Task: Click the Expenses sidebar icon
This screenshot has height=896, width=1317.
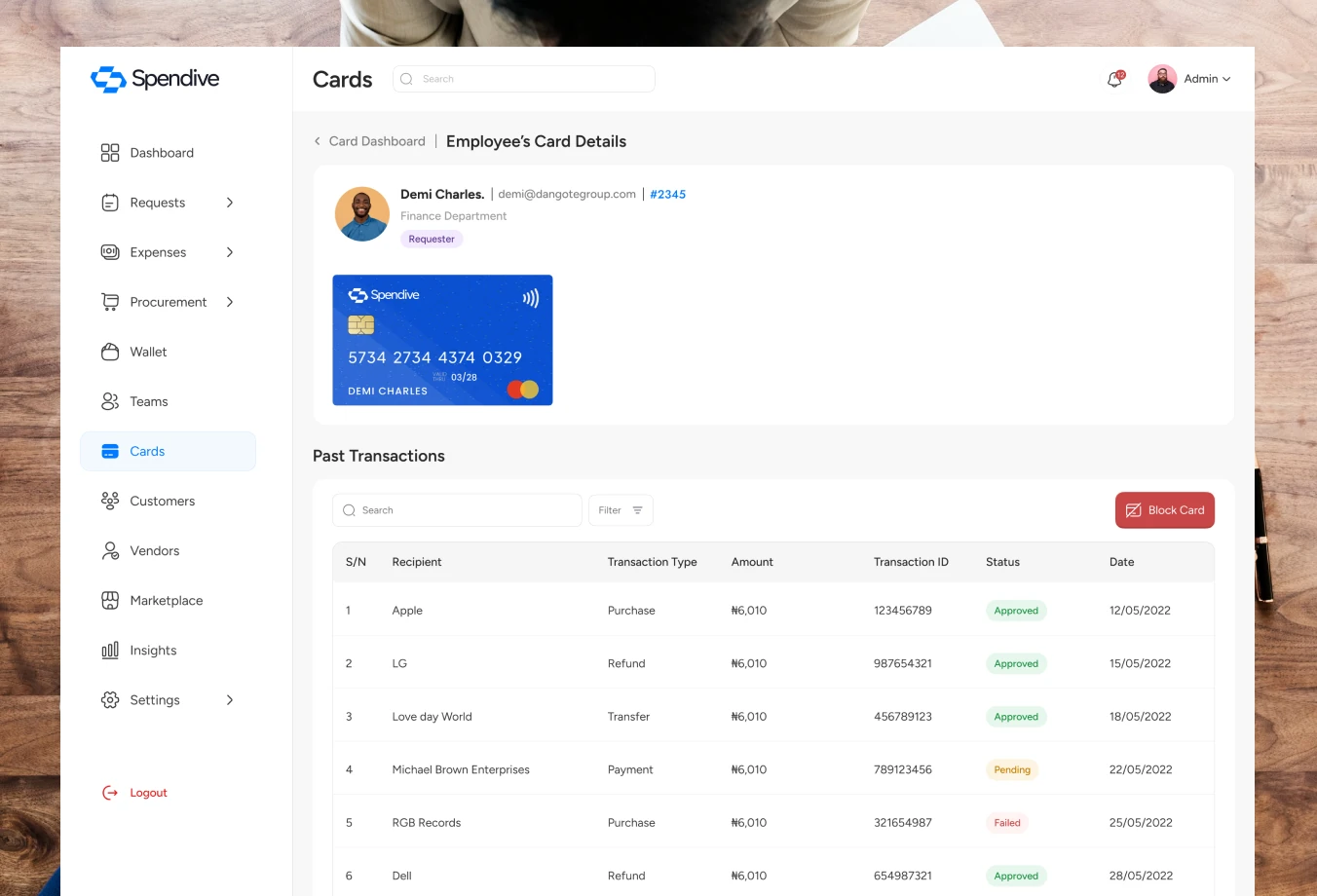Action: pos(110,252)
